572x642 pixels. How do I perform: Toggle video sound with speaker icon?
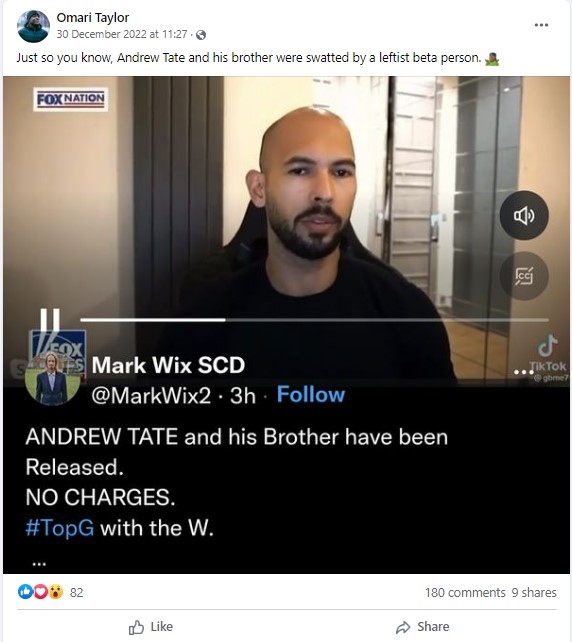(x=524, y=215)
